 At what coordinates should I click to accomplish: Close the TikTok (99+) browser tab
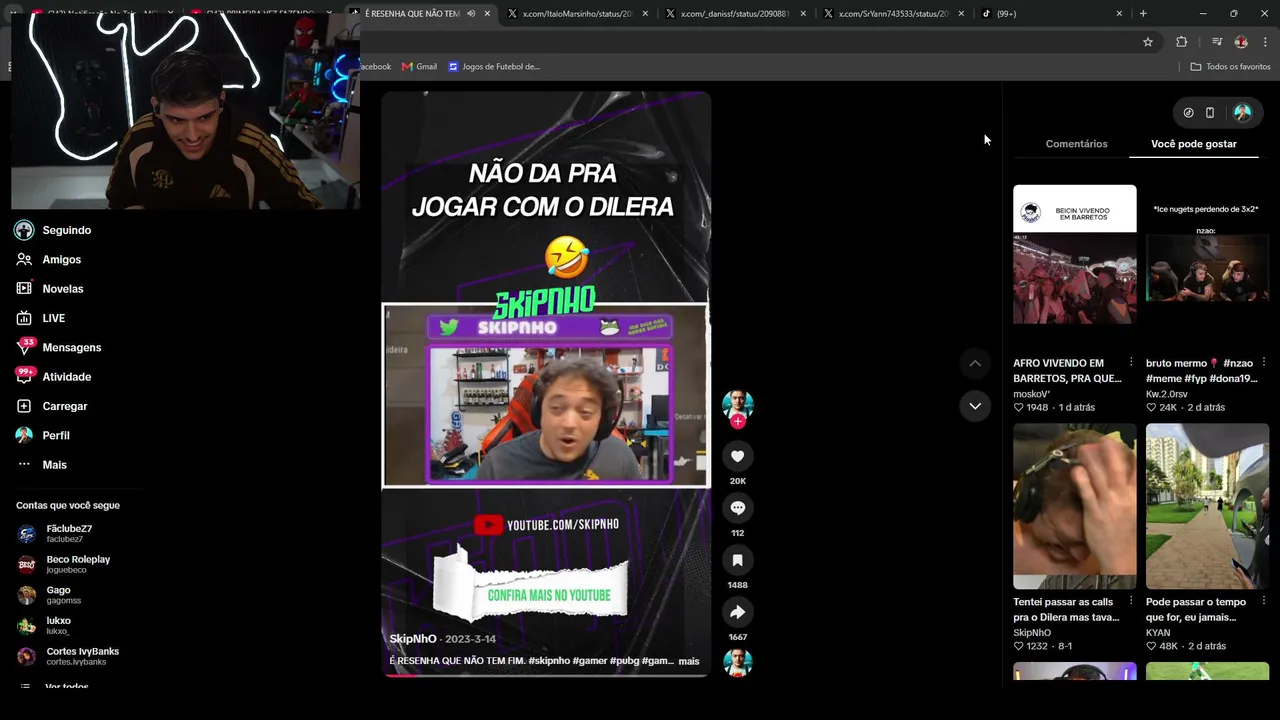pyautogui.click(x=1119, y=14)
